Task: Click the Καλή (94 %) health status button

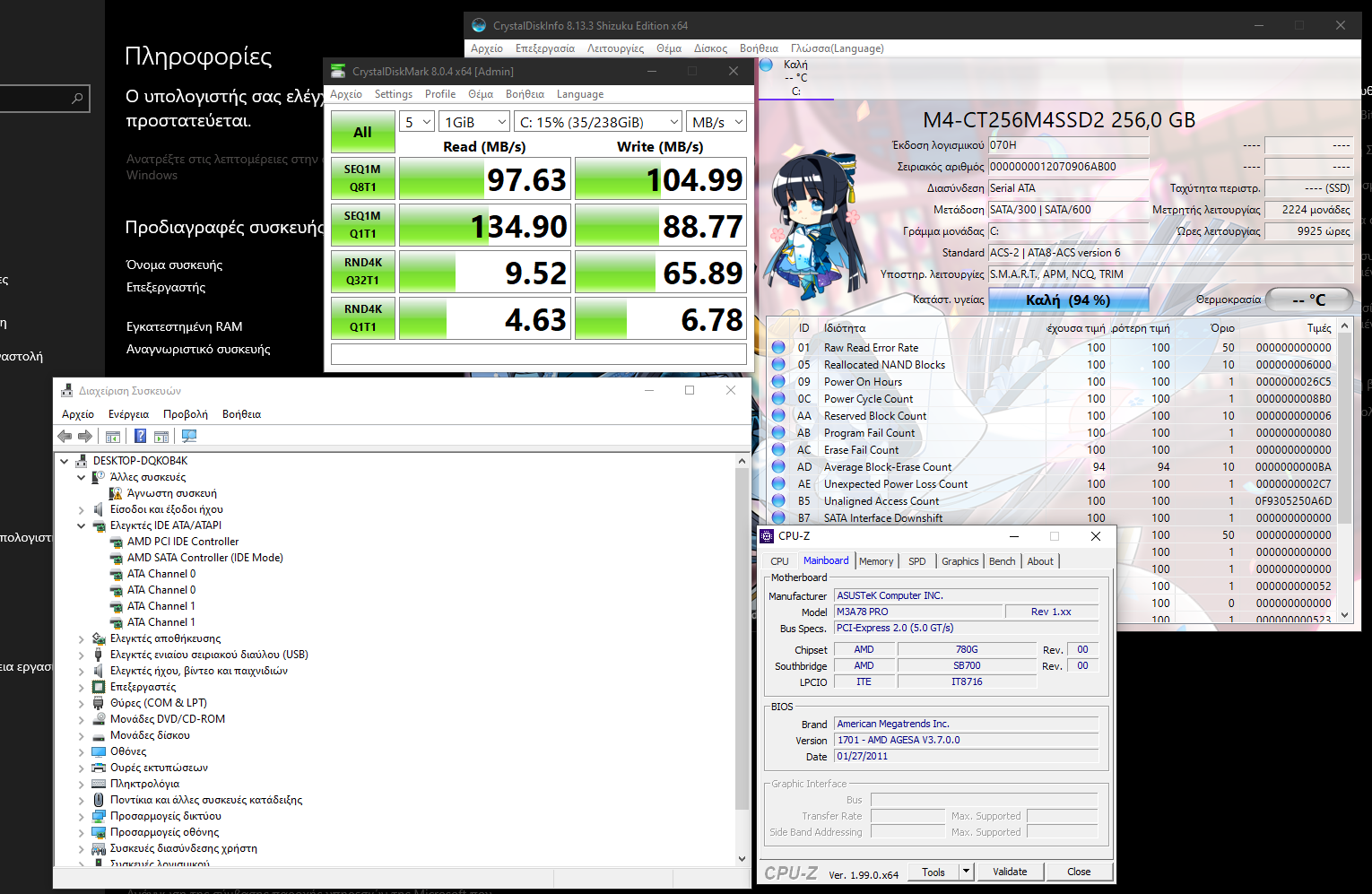Action: point(1068,299)
